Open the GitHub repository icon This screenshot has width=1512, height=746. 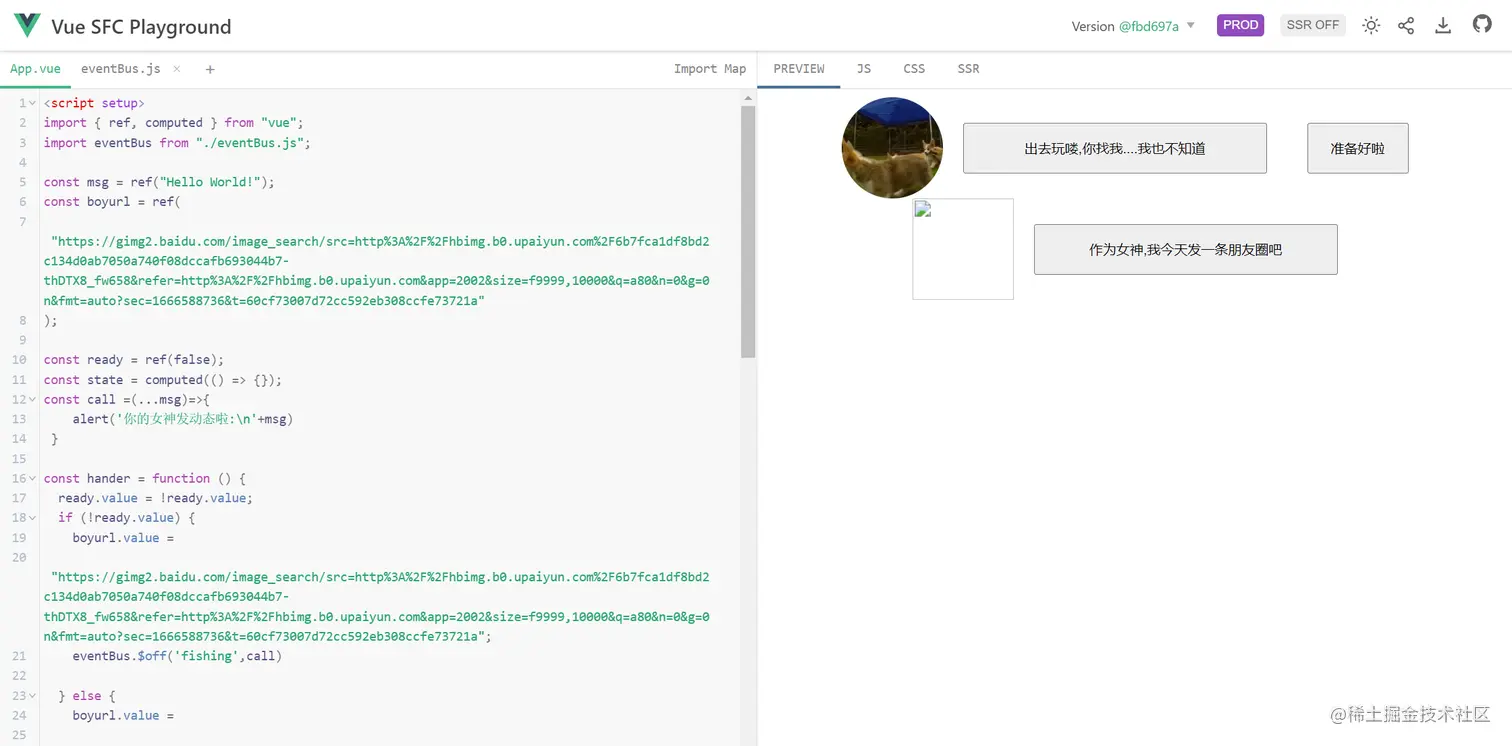1482,25
